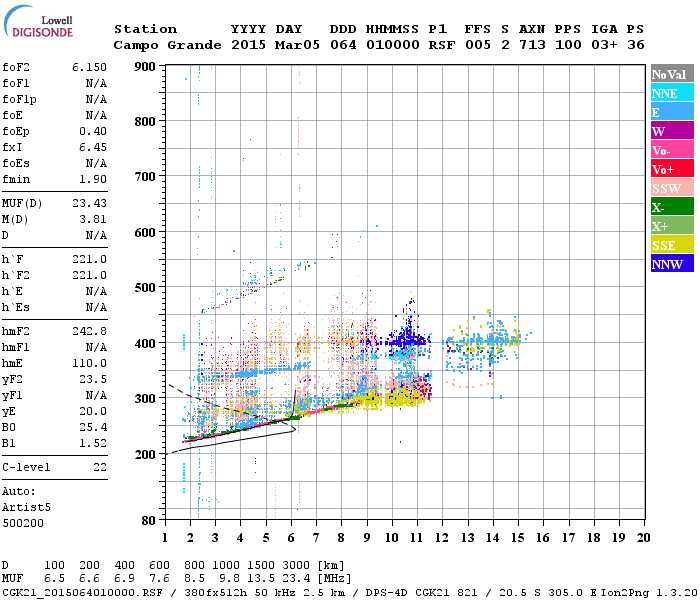Click the foF2 value 6.150
Image resolution: width=700 pixels, height=600 pixels.
click(x=89, y=67)
